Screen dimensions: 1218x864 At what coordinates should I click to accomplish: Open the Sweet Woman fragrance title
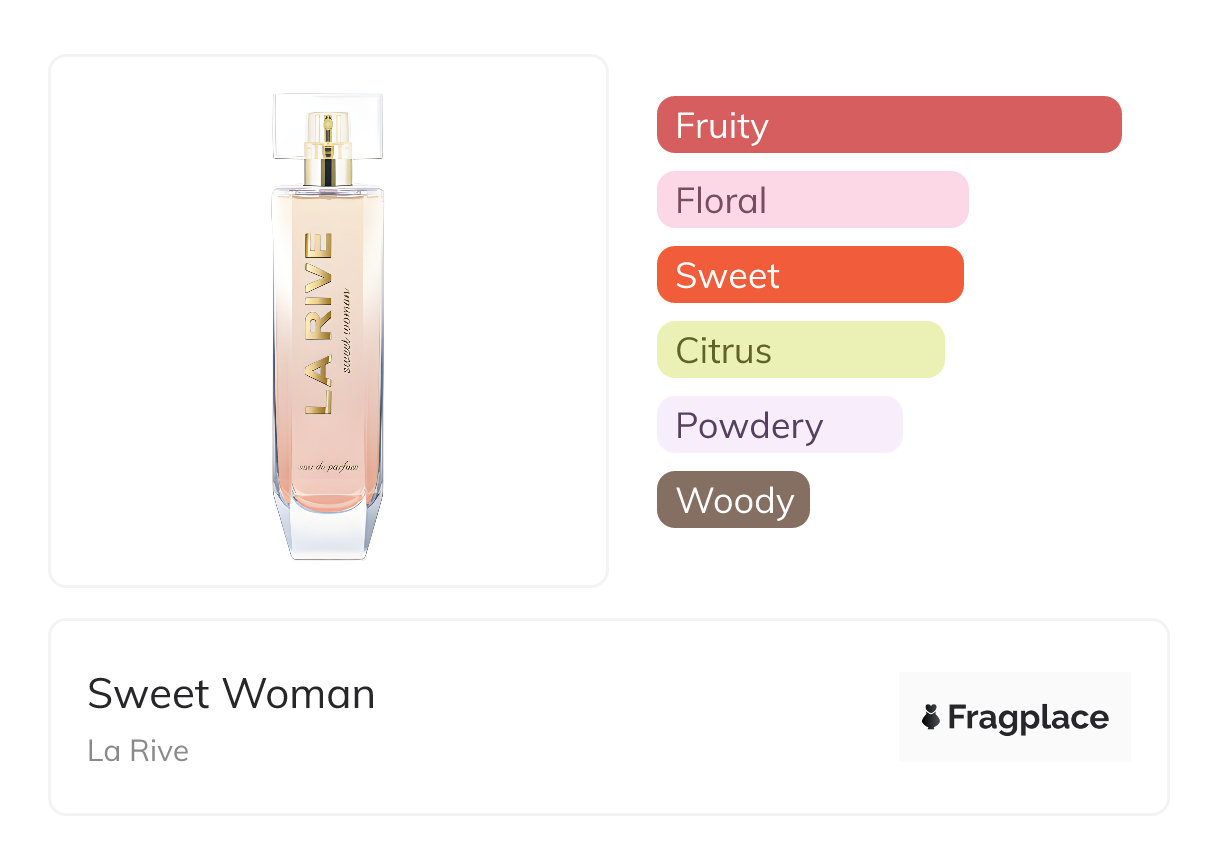click(231, 694)
